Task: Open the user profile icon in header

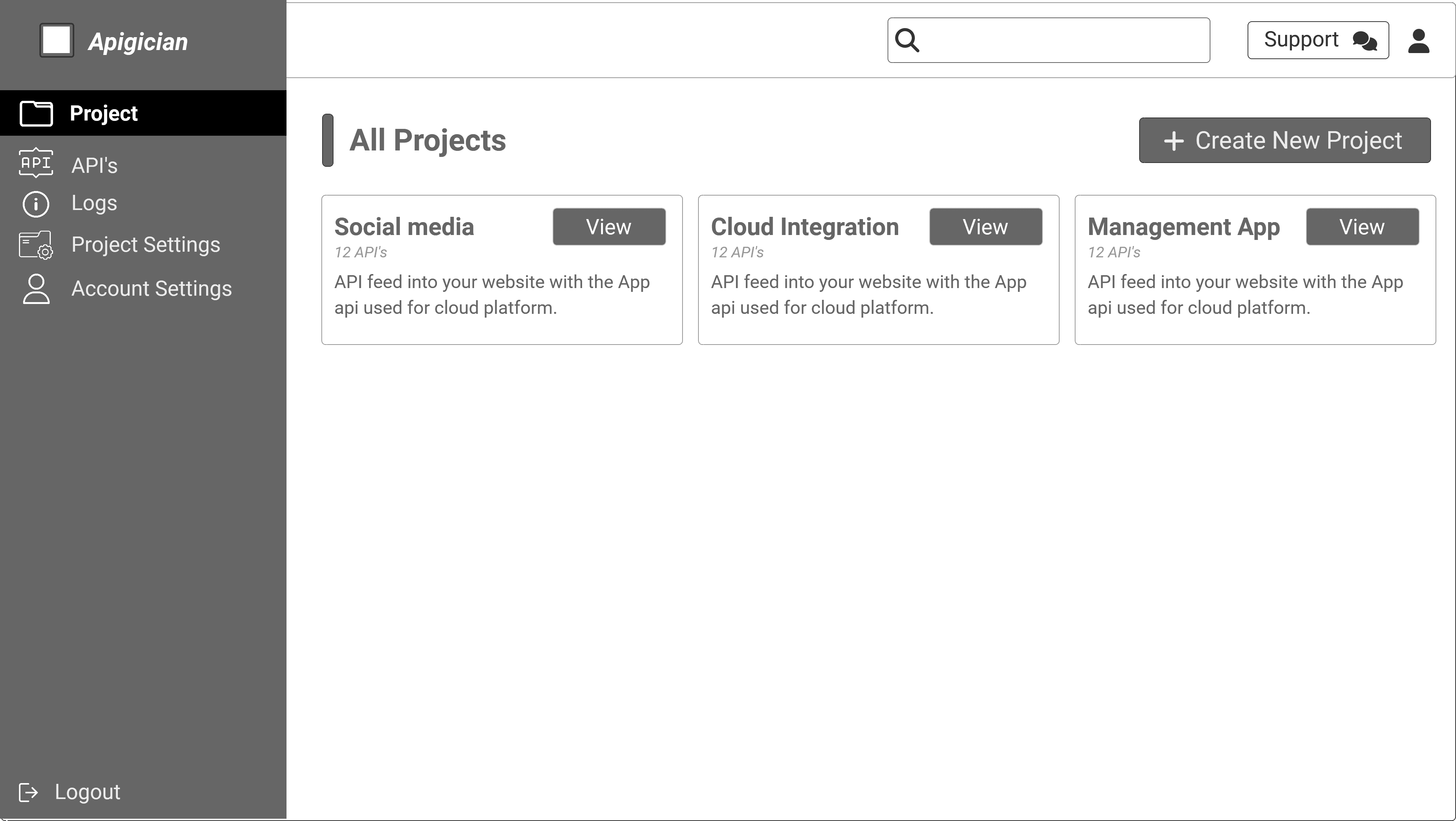Action: click(1418, 41)
